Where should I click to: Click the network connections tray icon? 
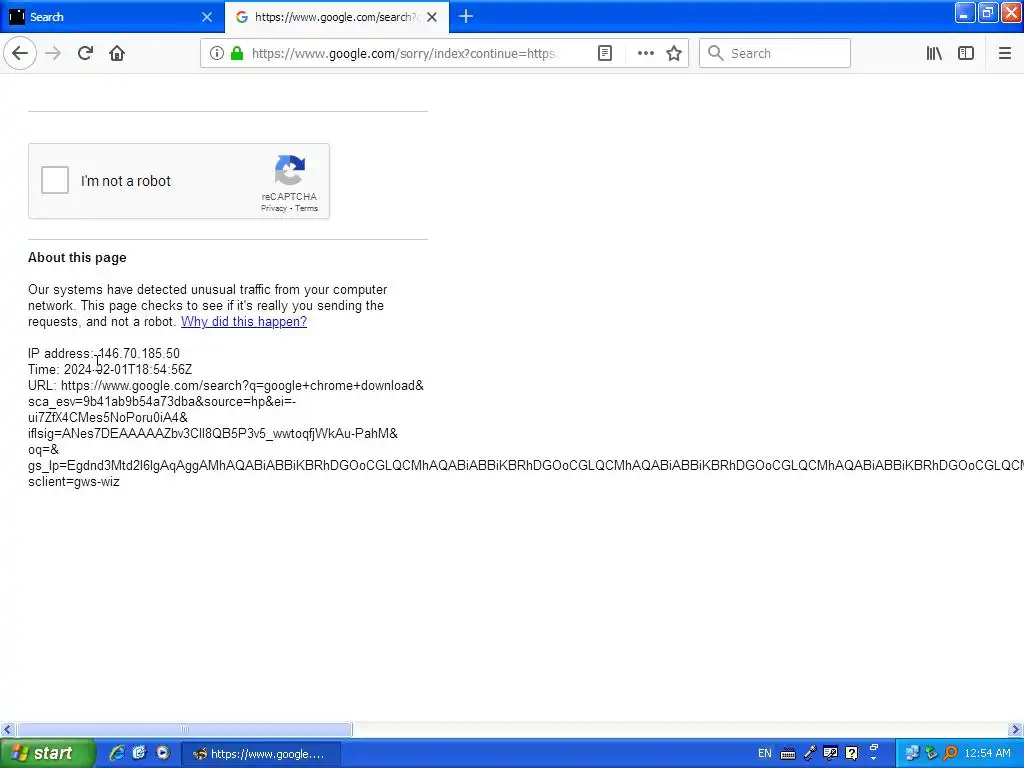[x=912, y=753]
